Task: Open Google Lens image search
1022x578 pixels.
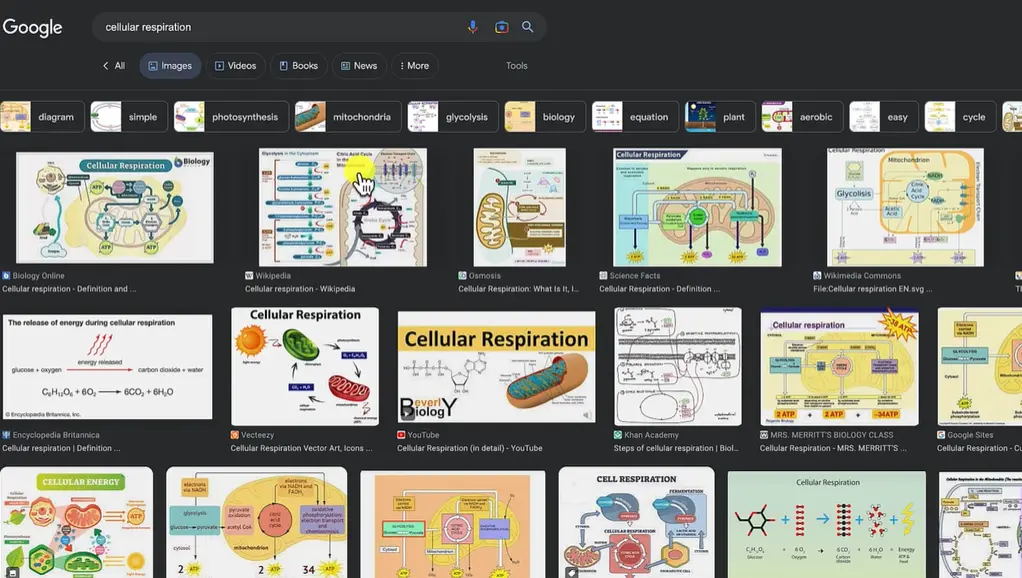Action: [501, 27]
